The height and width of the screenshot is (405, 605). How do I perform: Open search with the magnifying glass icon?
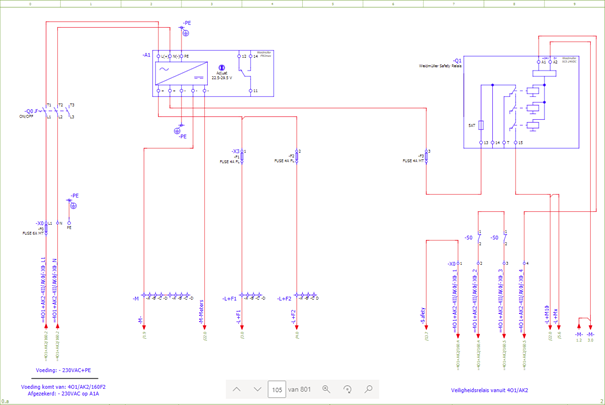pyautogui.click(x=368, y=388)
